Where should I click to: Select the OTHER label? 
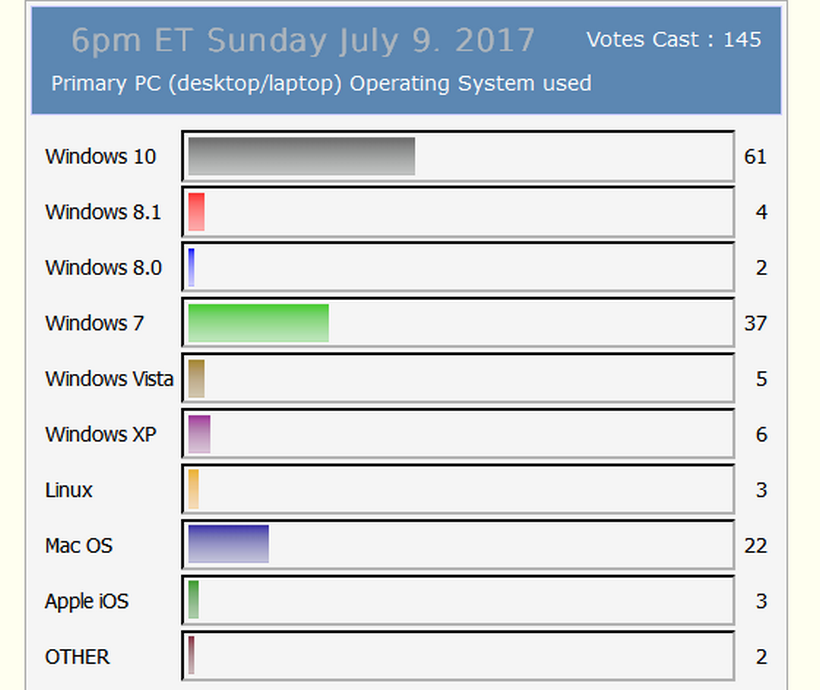click(x=77, y=657)
